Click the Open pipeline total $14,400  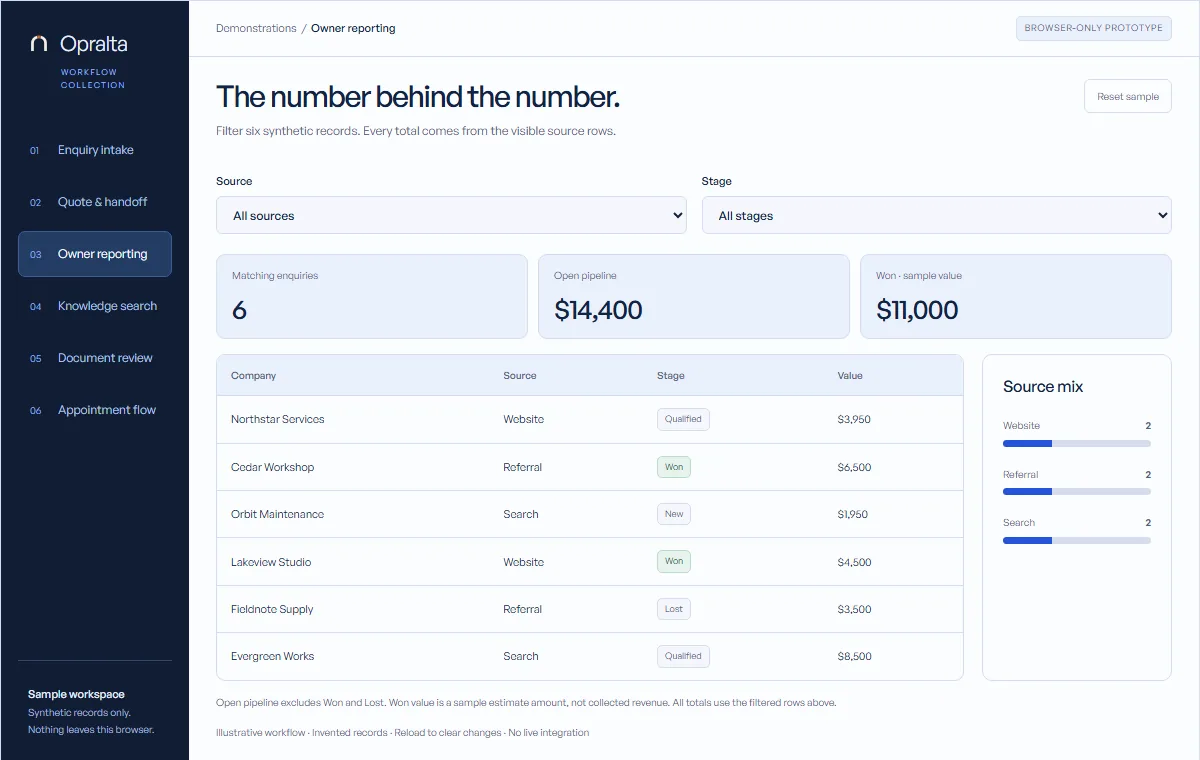tap(599, 310)
